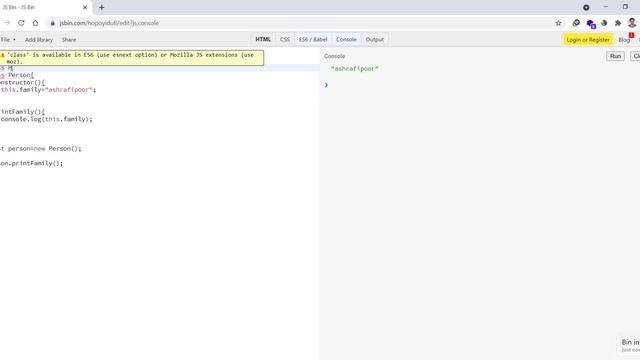Click the address bar URL
Viewport: 640px width, 360px height.
click(109, 23)
